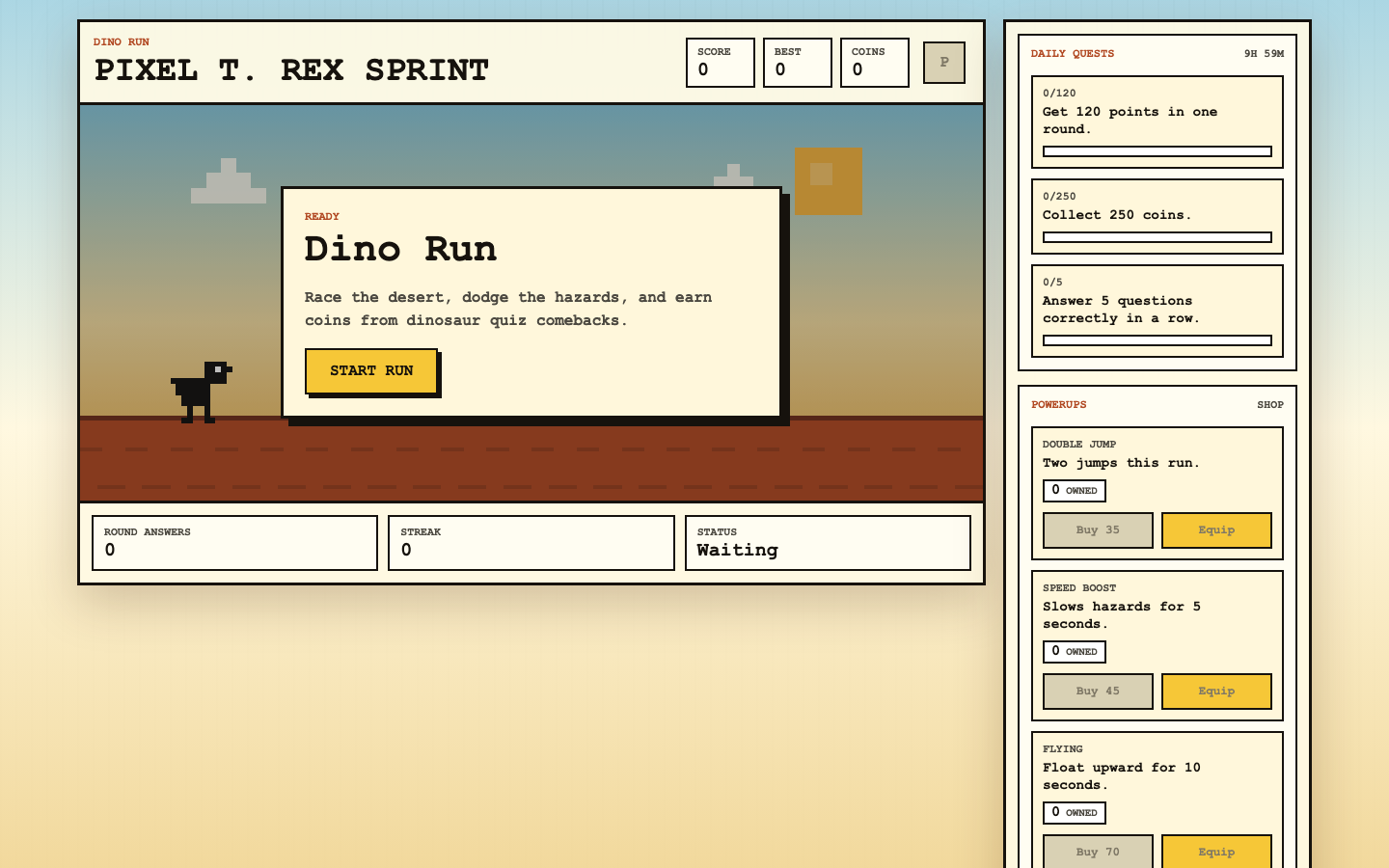The image size is (1389, 868).
Task: Select the 'Get 120 points in one round' quest
Action: coord(1157,122)
